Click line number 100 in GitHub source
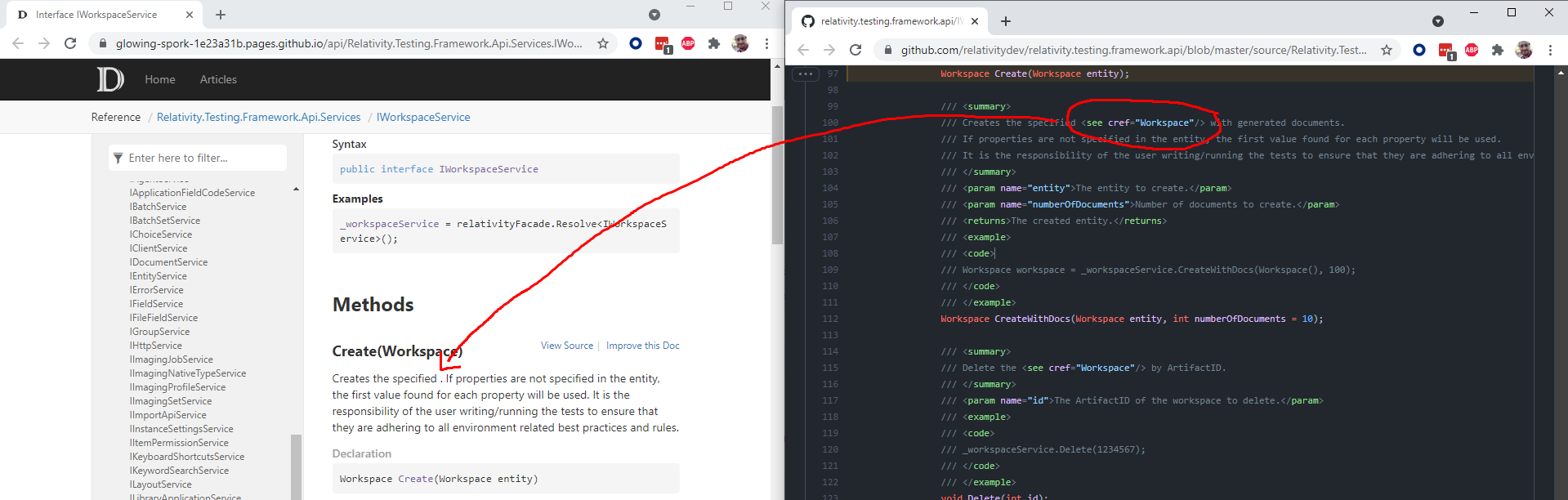Viewport: 1568px width, 500px height. click(x=830, y=123)
